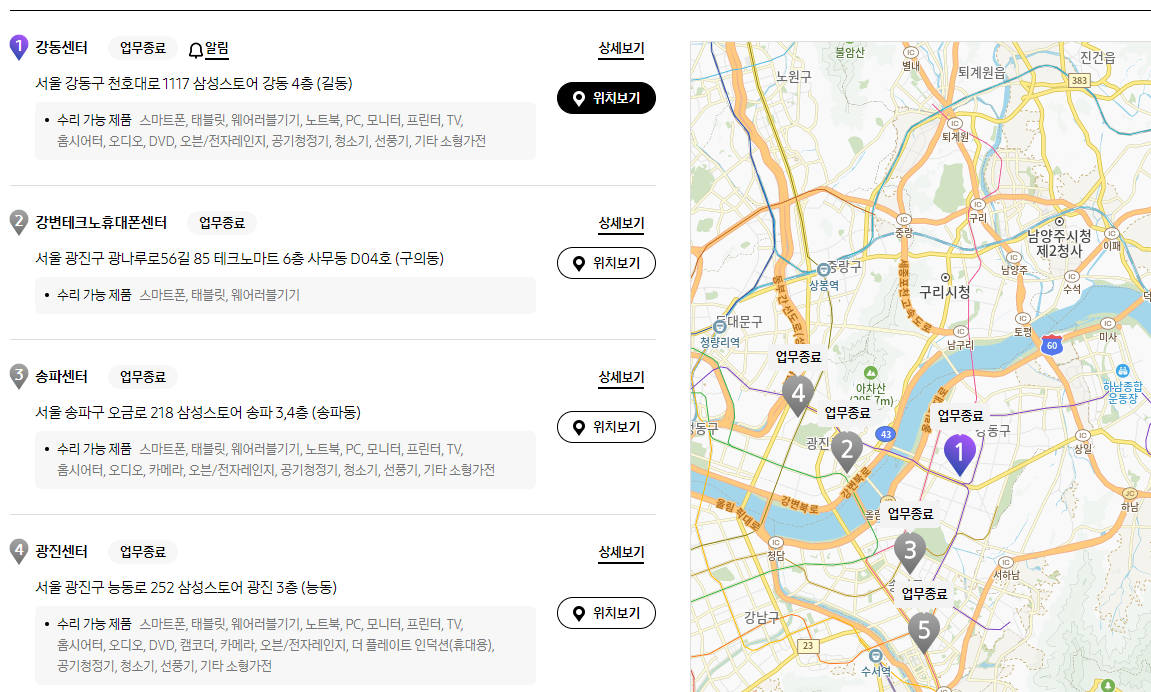Open 상세보기 for 광진센터
This screenshot has width=1151, height=692.
(621, 552)
